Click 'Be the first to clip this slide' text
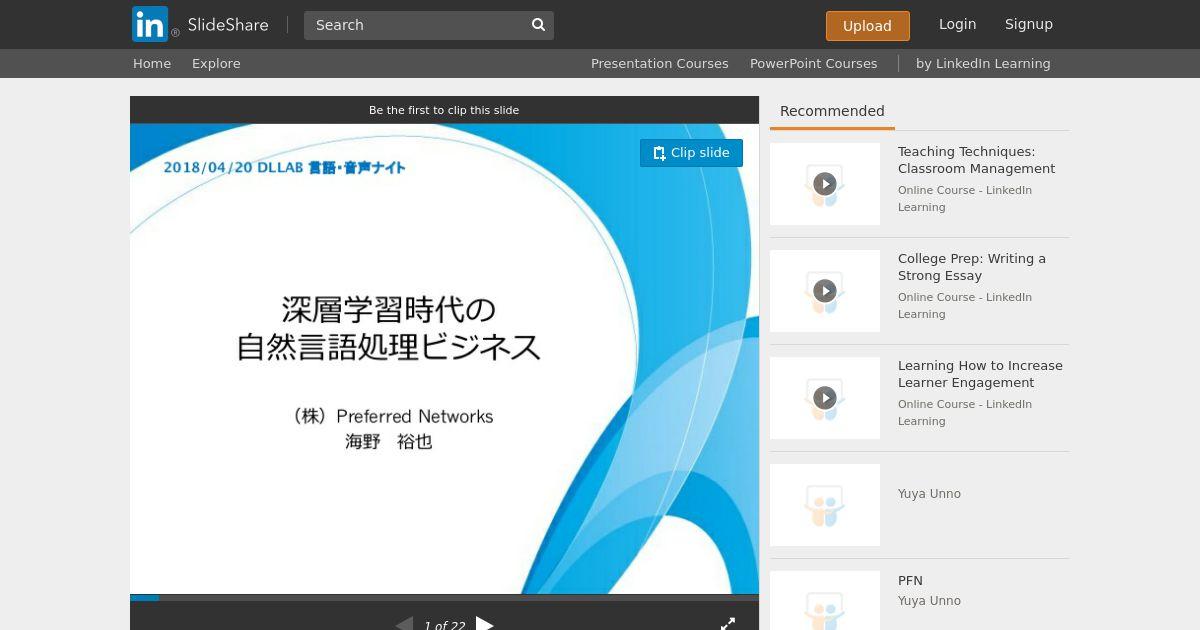Image resolution: width=1200 pixels, height=630 pixels. tap(444, 110)
